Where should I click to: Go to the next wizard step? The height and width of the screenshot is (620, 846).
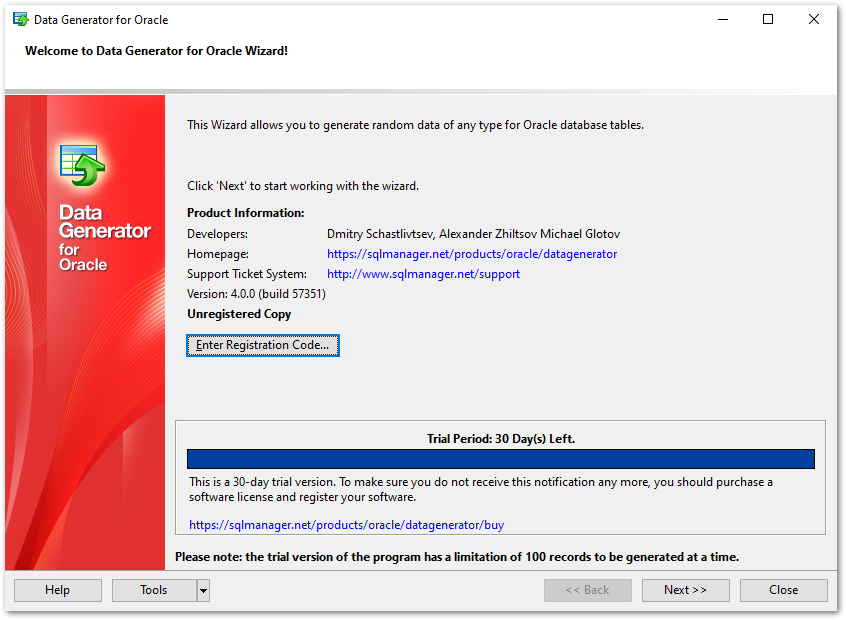point(685,590)
